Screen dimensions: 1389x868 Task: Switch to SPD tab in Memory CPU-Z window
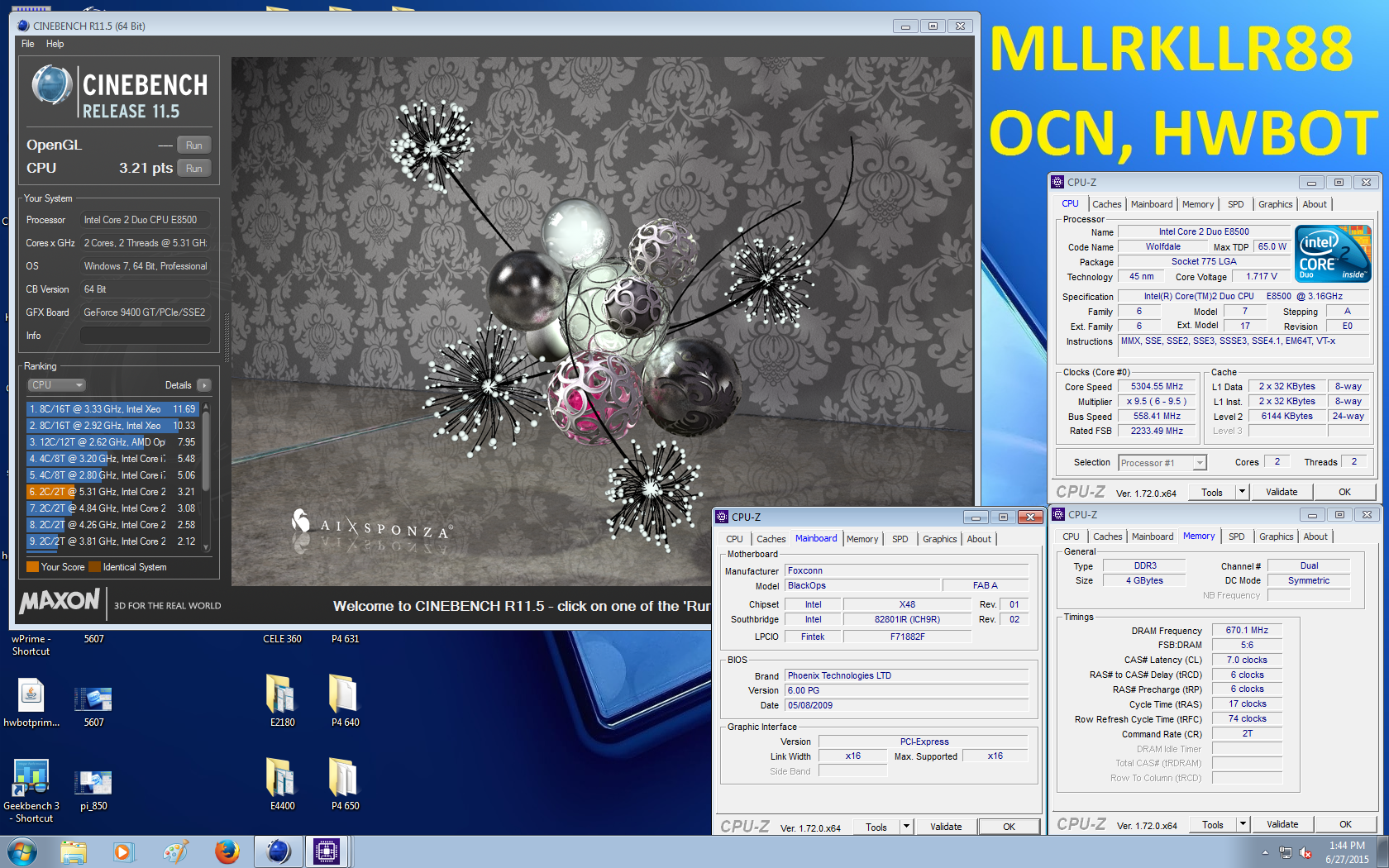click(1236, 537)
